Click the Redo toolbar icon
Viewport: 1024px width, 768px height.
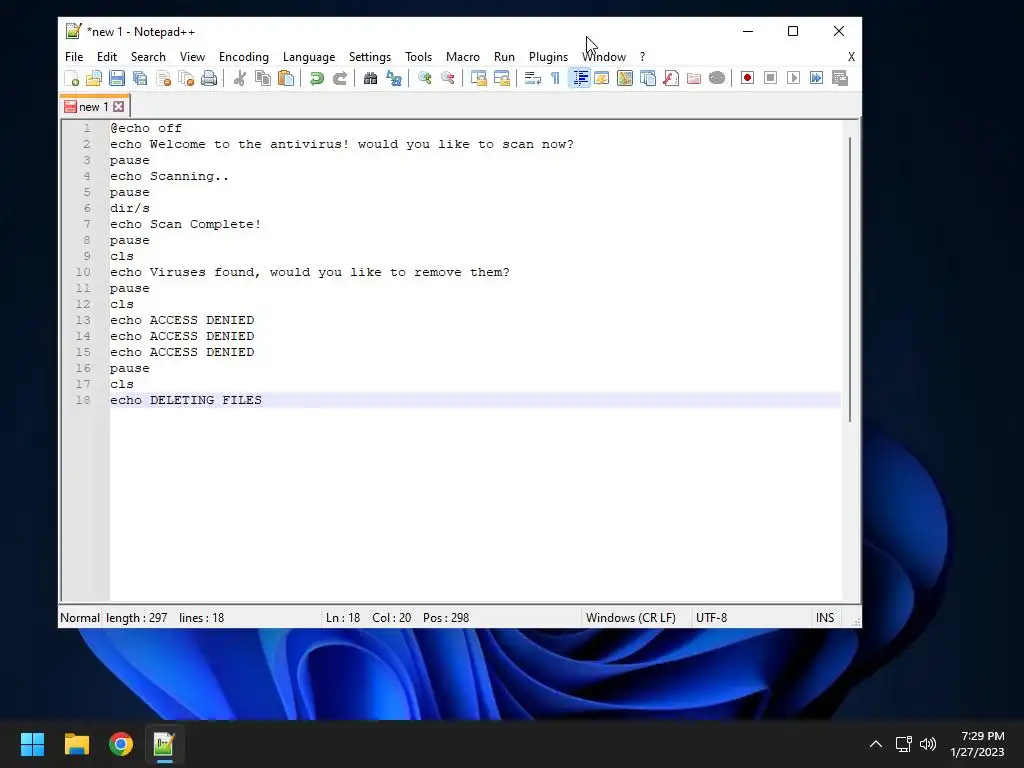[340, 78]
